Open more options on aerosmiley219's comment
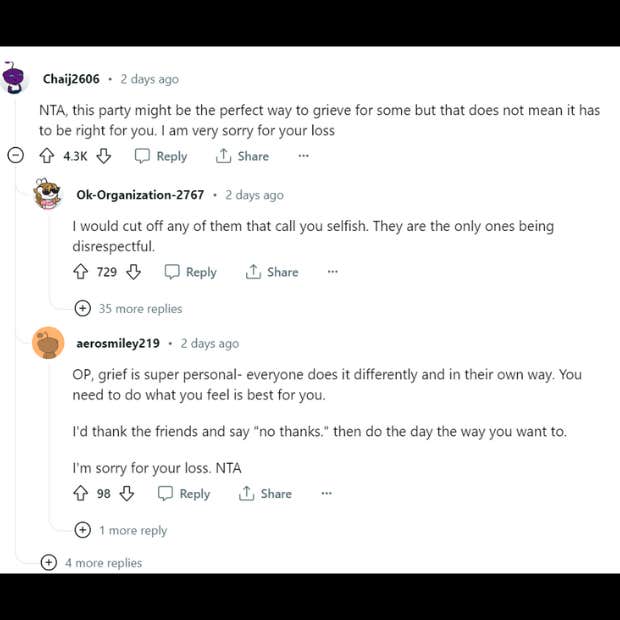 [326, 494]
